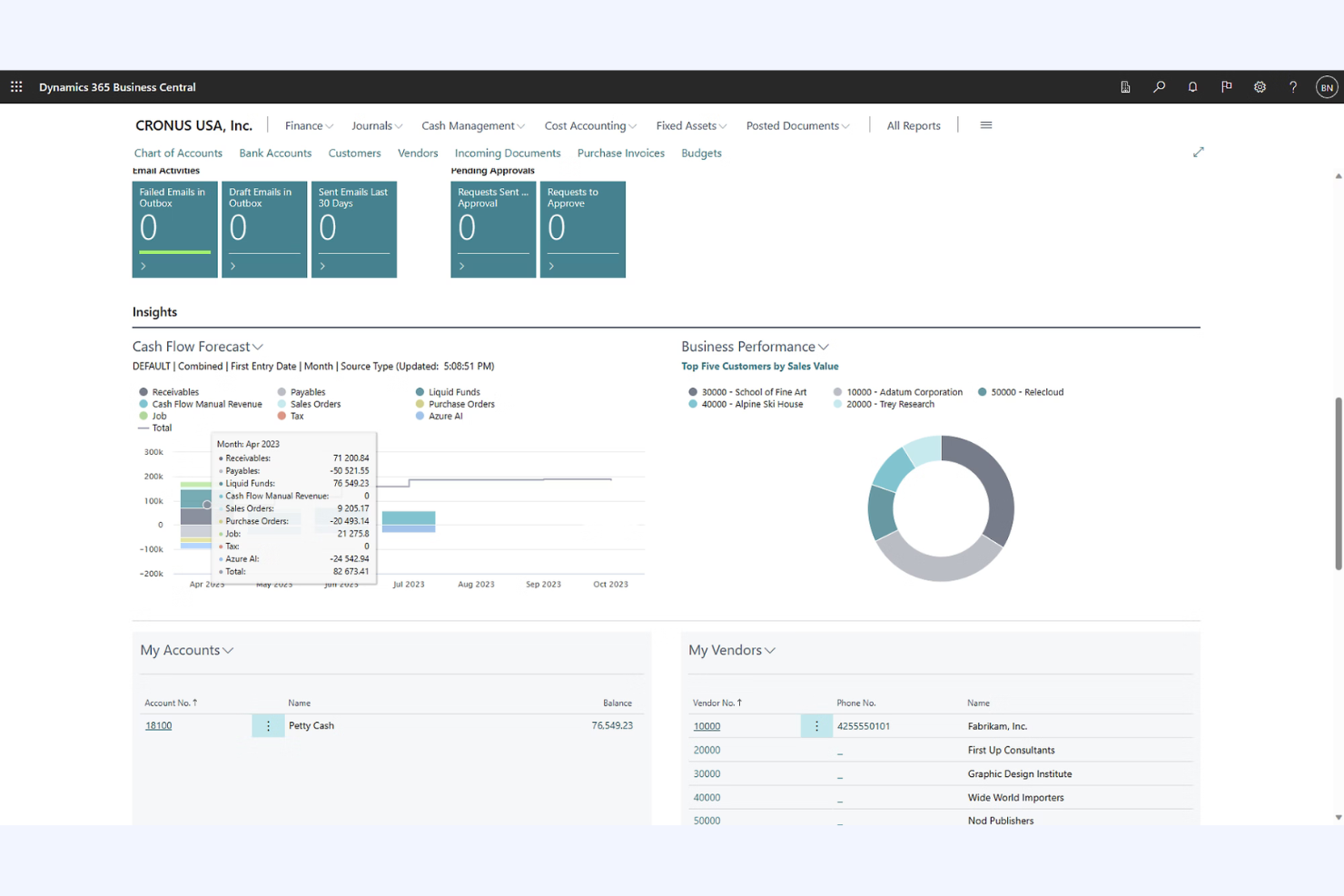This screenshot has height=896, width=1344.
Task: Open the Posted Documents menu
Action: point(796,125)
